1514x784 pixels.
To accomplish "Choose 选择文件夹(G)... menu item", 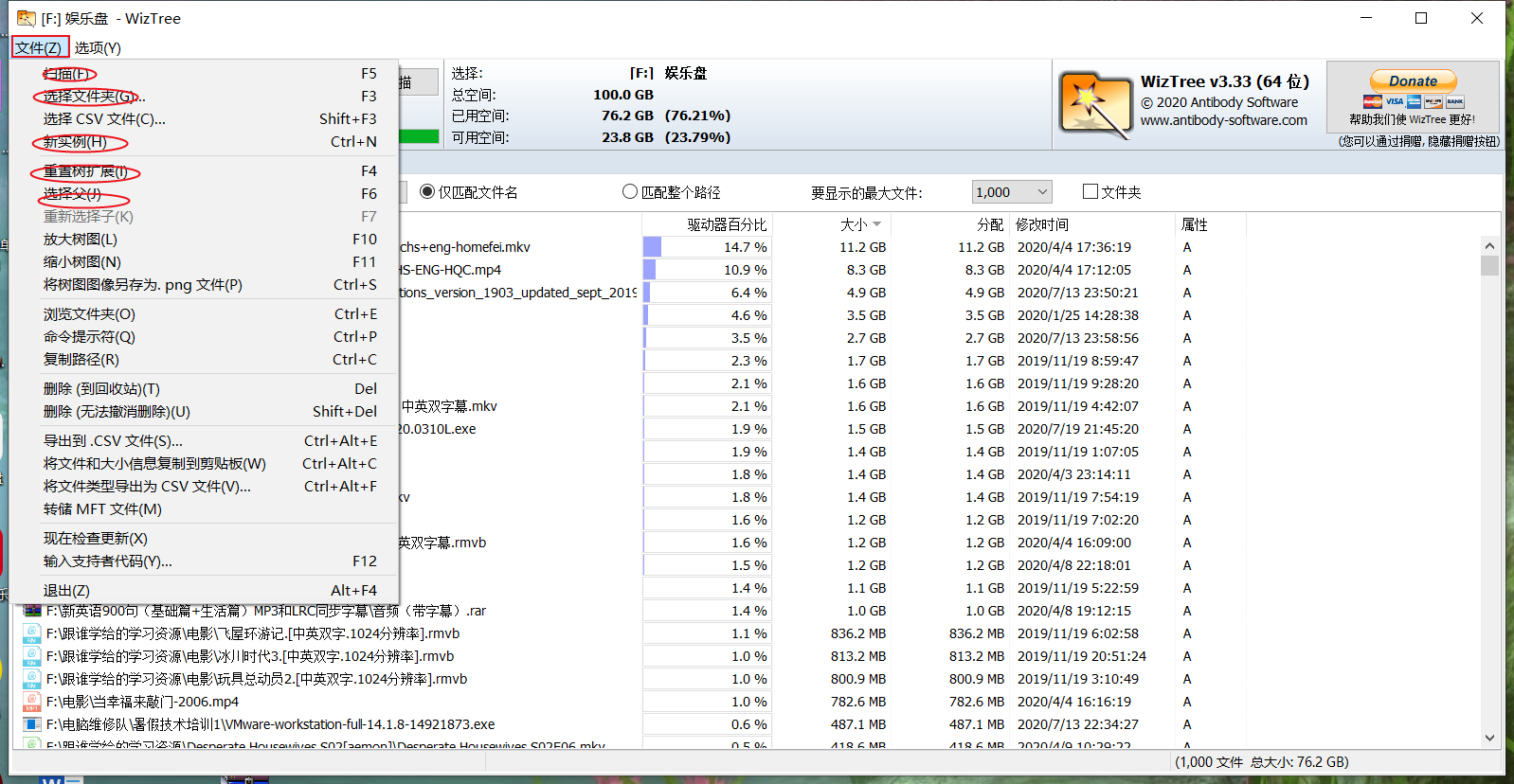I will 204,97.
